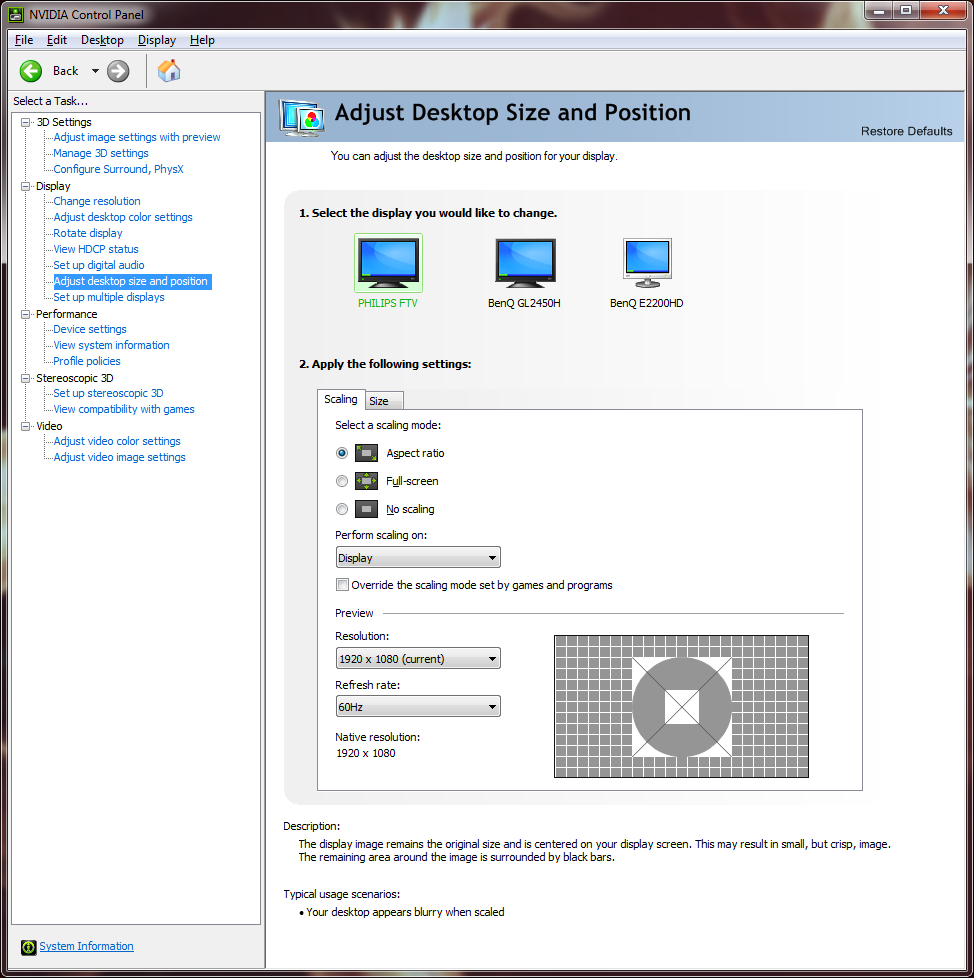The height and width of the screenshot is (978, 974).
Task: Collapse the Performance tree node
Action: click(x=26, y=314)
